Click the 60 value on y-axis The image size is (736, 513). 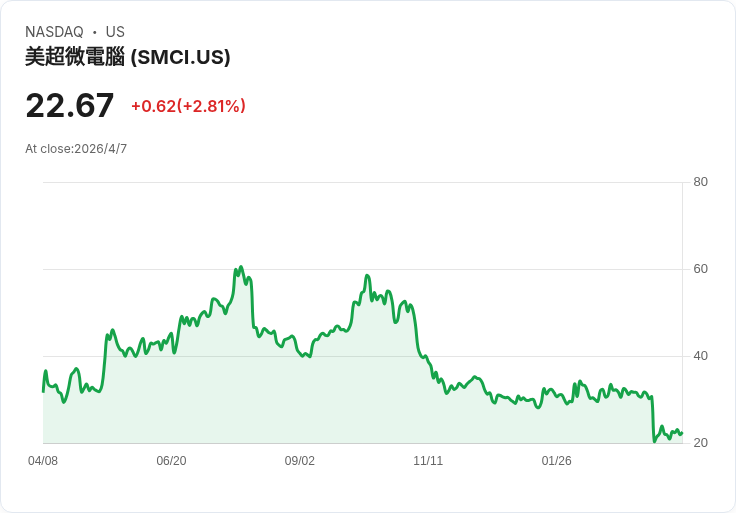pos(700,269)
